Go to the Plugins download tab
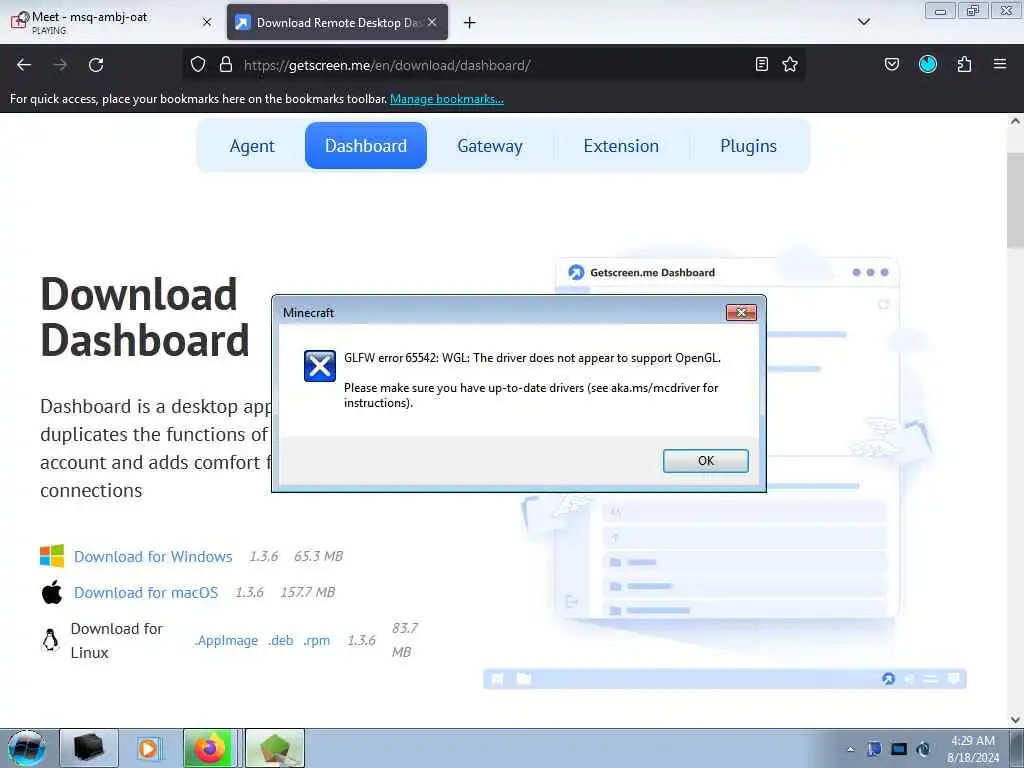The width and height of the screenshot is (1024, 768). click(x=748, y=146)
